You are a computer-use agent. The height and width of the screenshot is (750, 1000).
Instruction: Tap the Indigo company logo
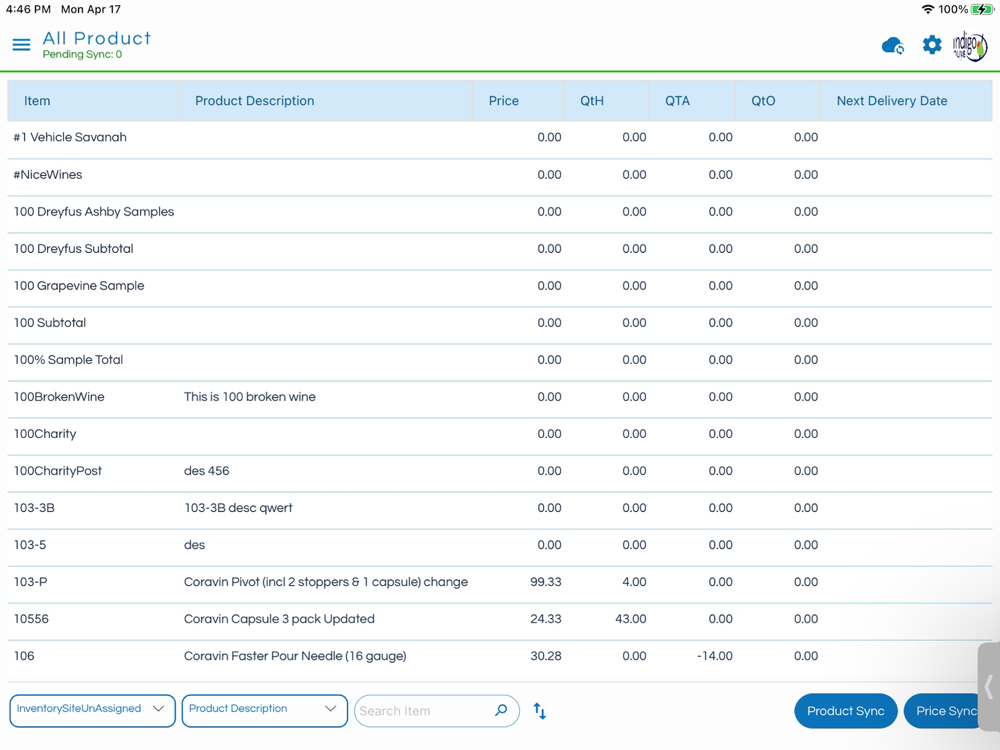969,46
